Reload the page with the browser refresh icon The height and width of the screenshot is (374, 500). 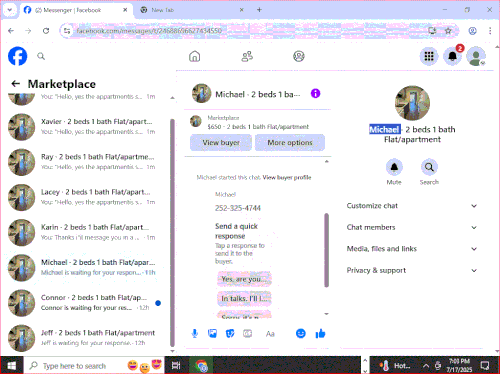tap(46, 31)
